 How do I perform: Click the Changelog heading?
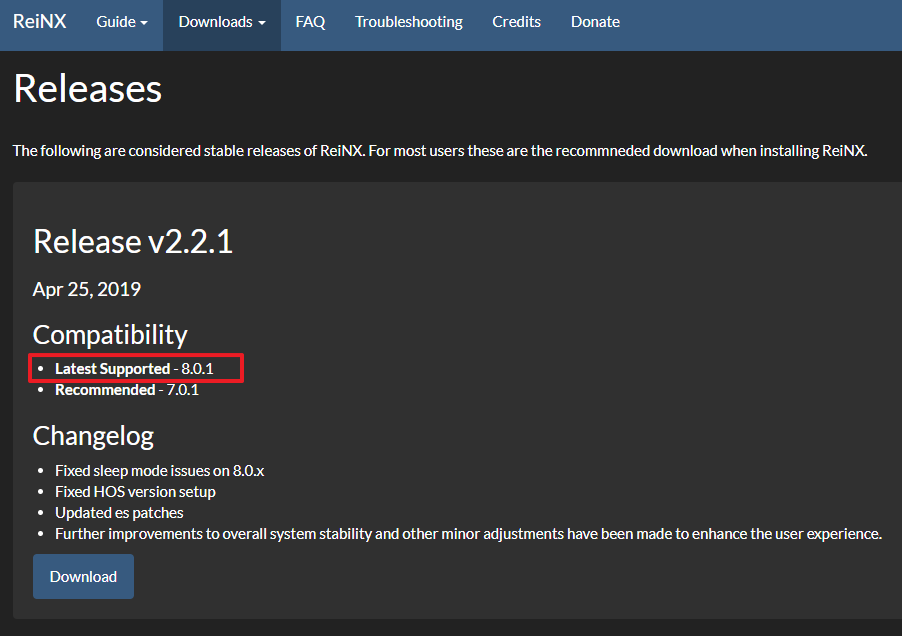(93, 436)
